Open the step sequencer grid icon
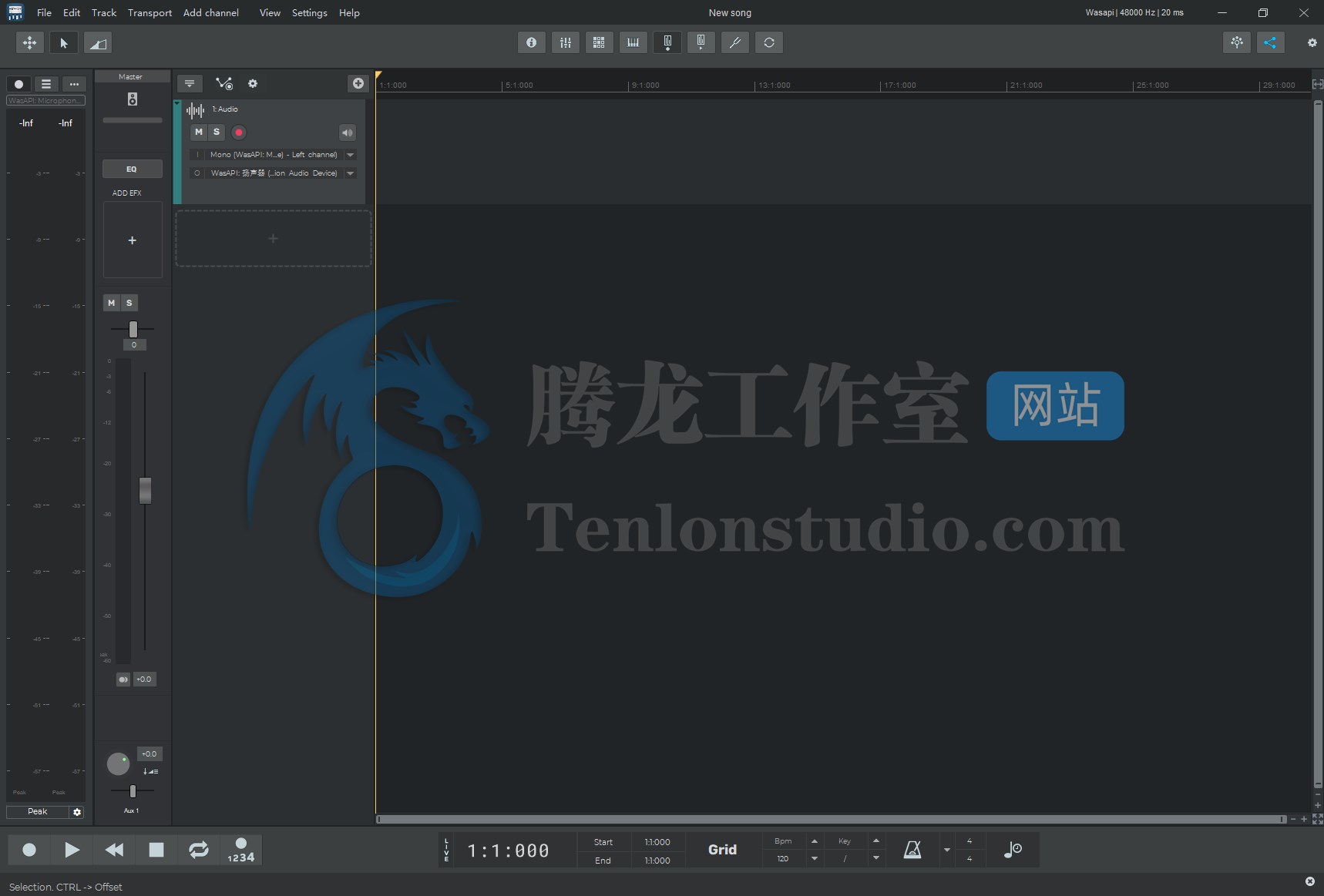The height and width of the screenshot is (896, 1324). (599, 42)
